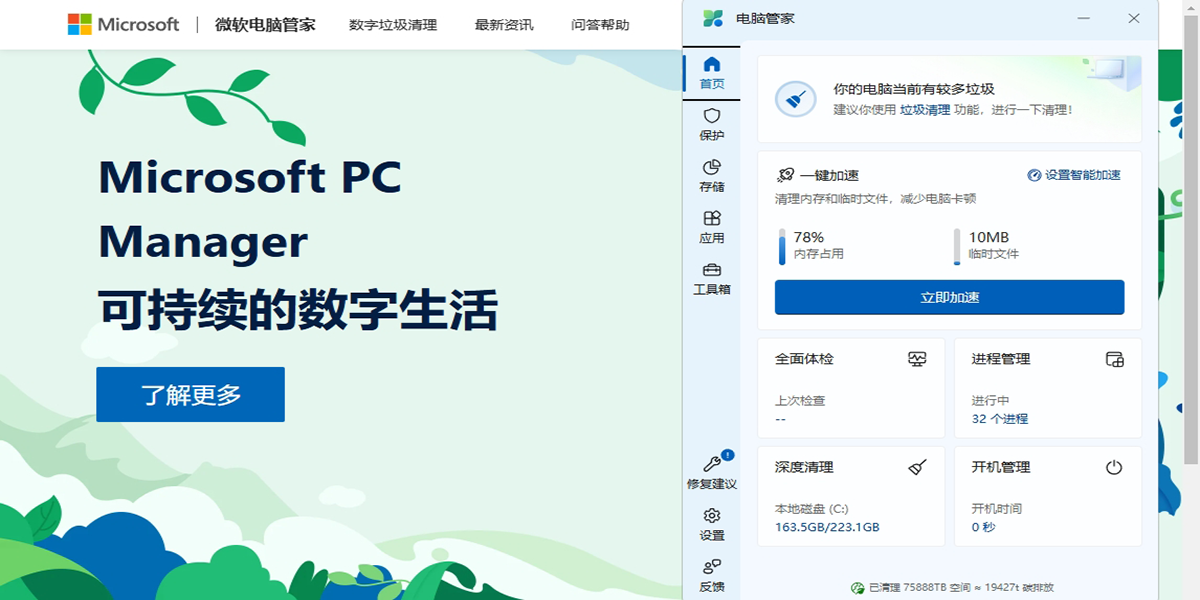This screenshot has height=600, width=1200.
Task: Click the 32 个进程 link
Action: click(999, 419)
